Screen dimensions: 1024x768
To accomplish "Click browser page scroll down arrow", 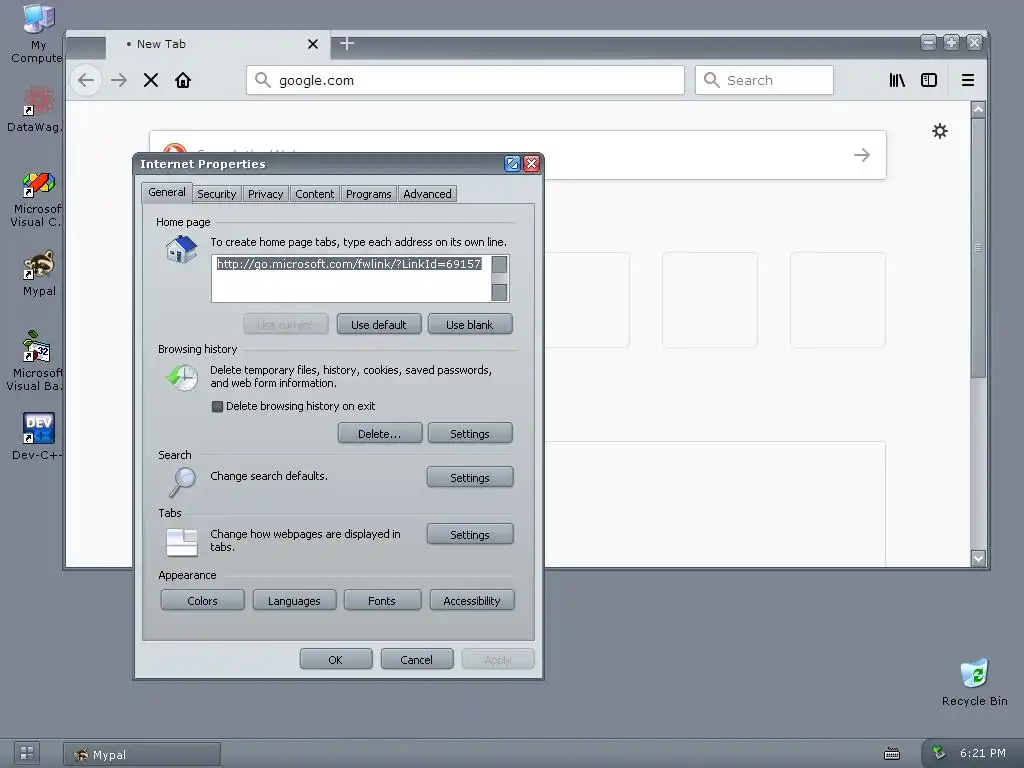I will click(x=978, y=558).
